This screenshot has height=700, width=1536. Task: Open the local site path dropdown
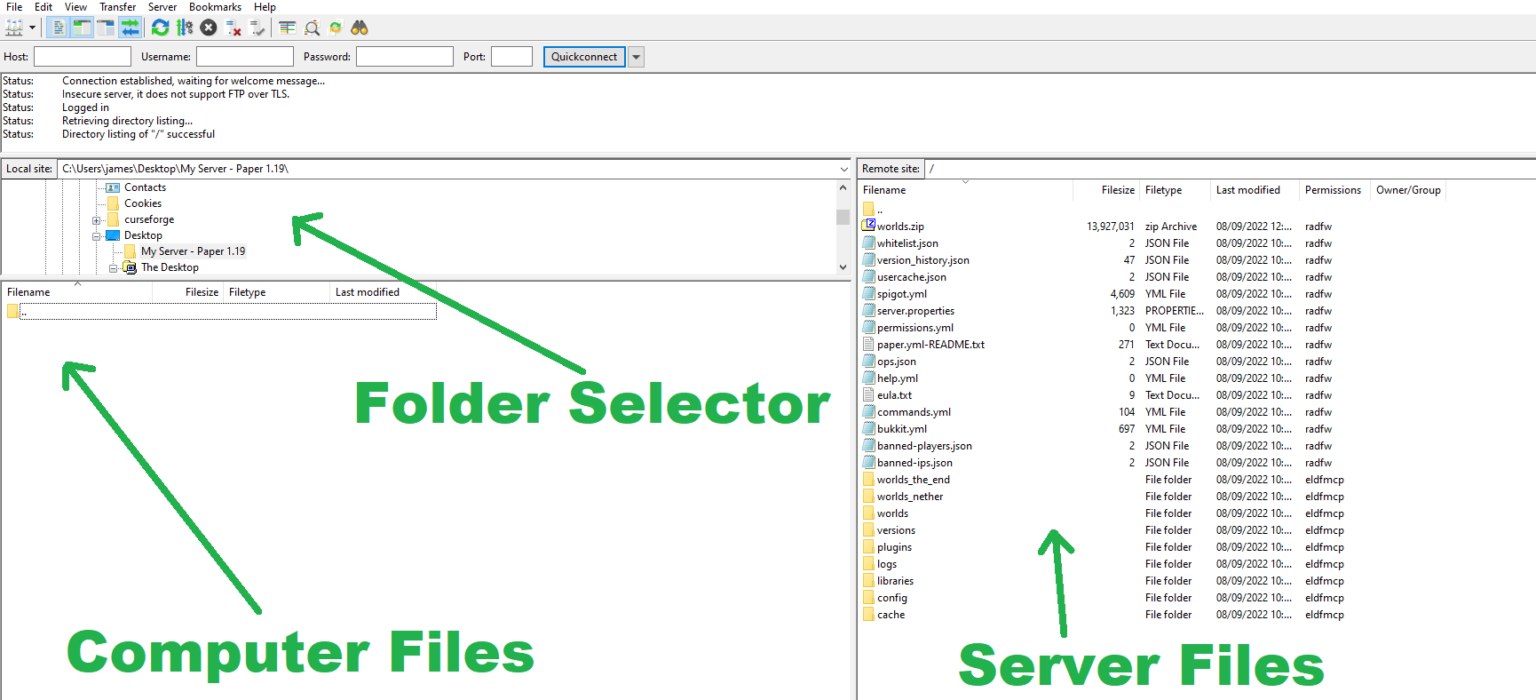pos(843,168)
